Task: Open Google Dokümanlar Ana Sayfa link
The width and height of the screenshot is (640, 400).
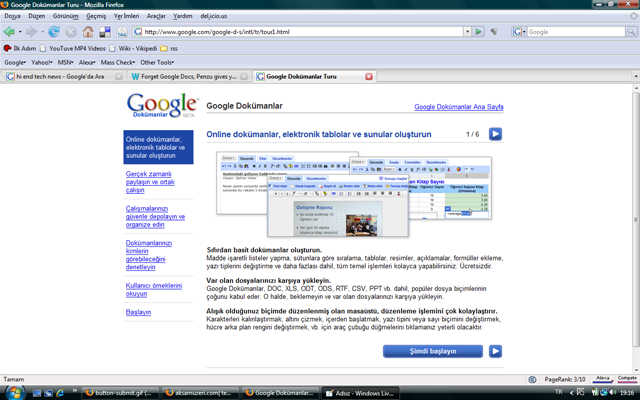Action: (x=458, y=107)
